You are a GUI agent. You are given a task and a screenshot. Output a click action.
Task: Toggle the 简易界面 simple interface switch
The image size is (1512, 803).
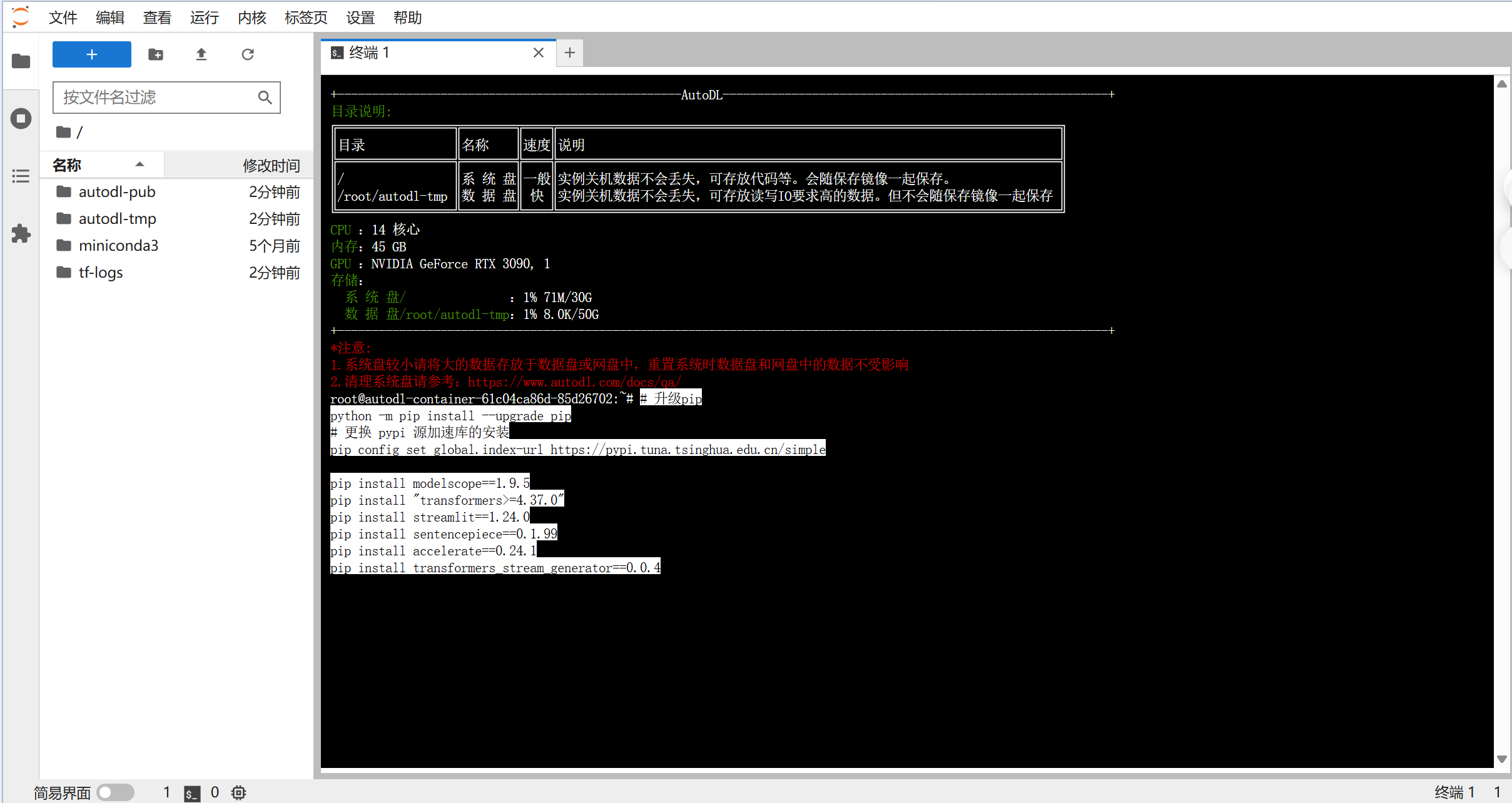[x=115, y=792]
